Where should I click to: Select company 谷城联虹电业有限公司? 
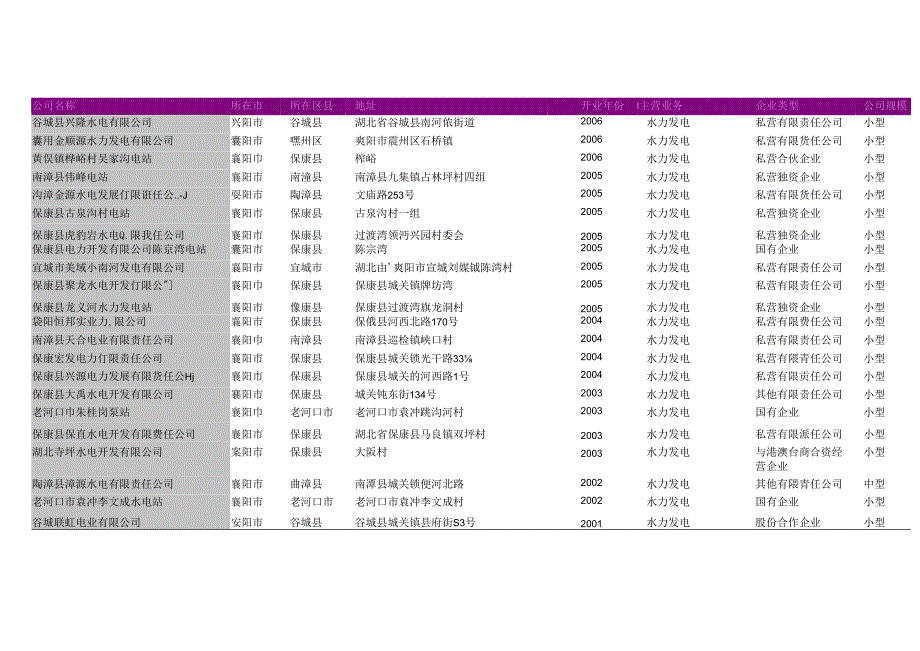point(86,522)
